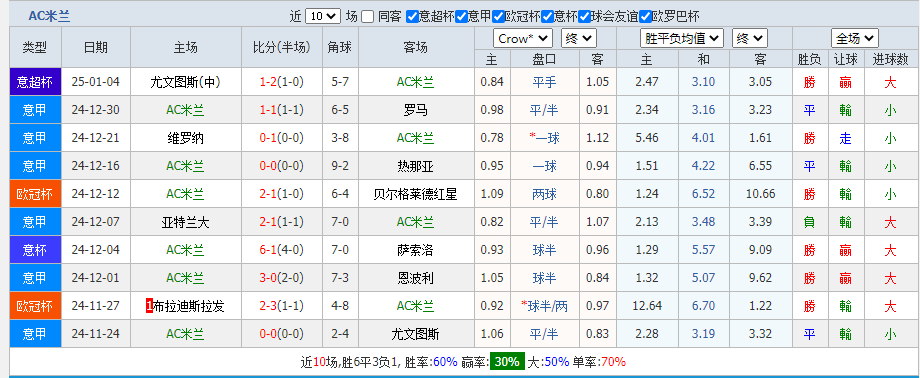Click the 日期 column header
The height and width of the screenshot is (378, 920).
(96, 48)
